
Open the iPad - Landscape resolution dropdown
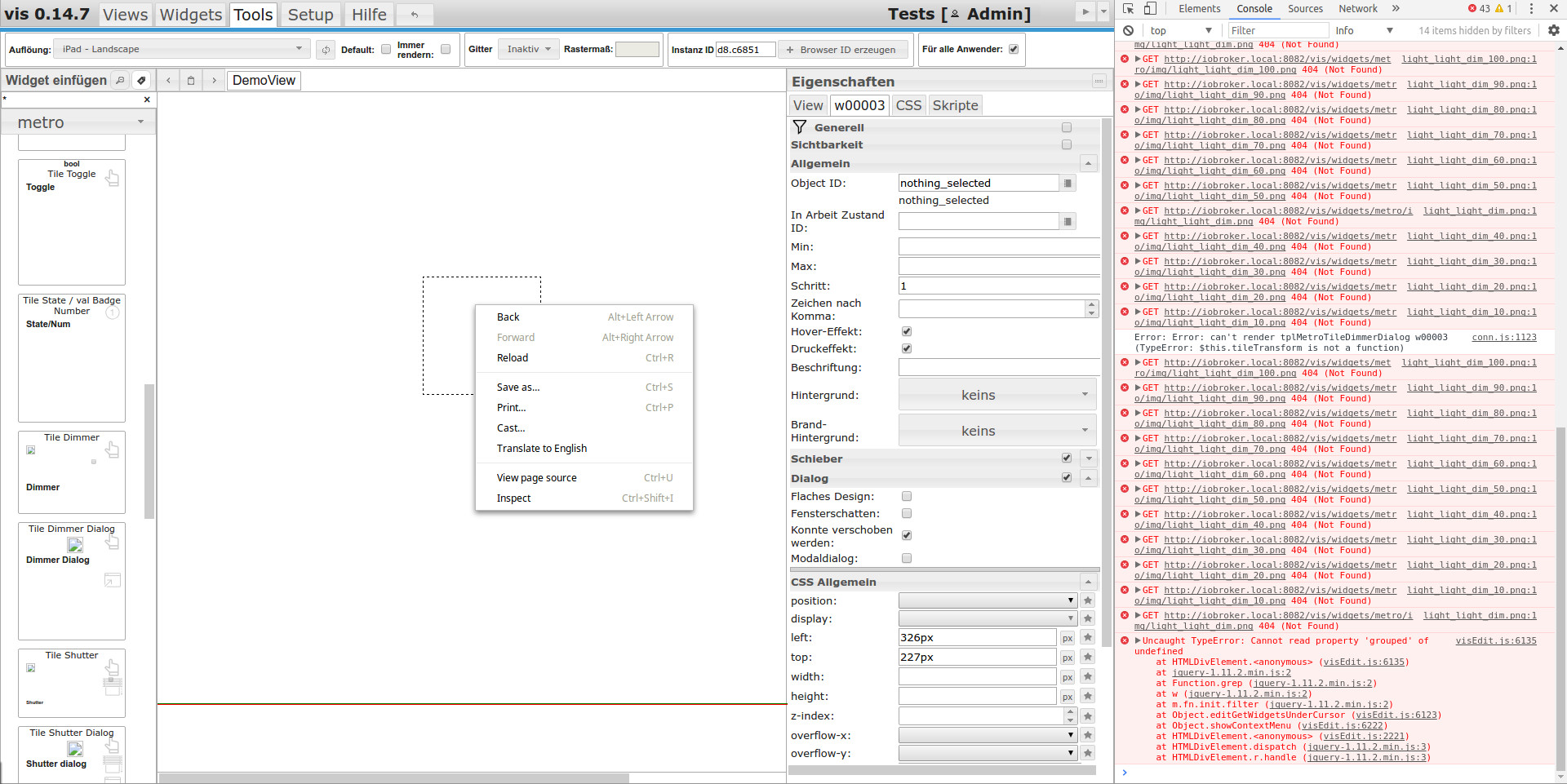pos(182,49)
